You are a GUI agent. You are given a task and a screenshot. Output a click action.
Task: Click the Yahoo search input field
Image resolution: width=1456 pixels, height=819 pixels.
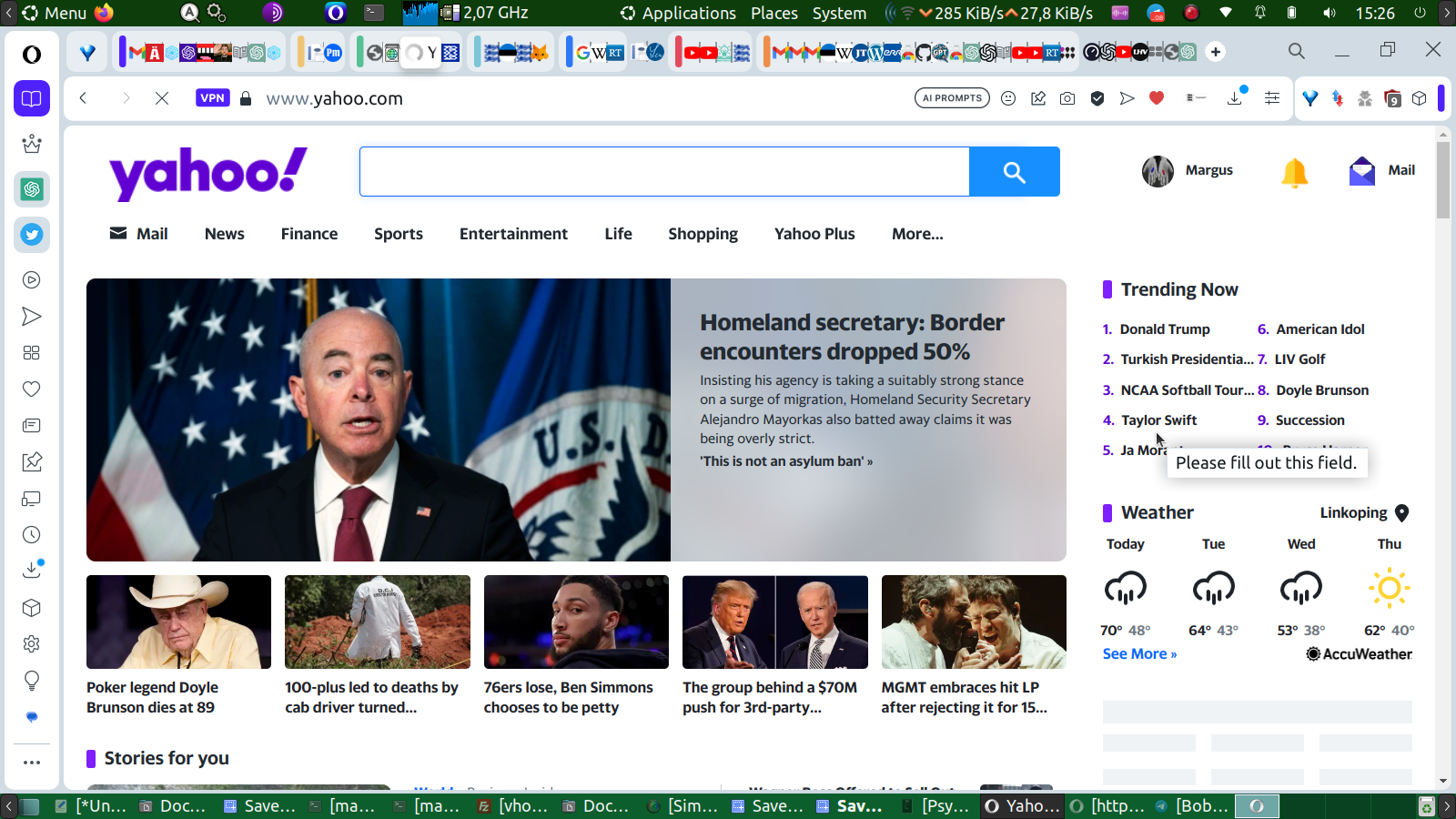point(664,172)
